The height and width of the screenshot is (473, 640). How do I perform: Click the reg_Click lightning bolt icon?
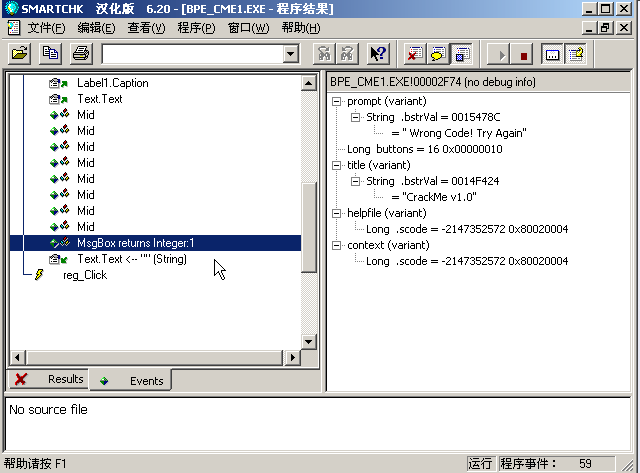pyautogui.click(x=39, y=275)
